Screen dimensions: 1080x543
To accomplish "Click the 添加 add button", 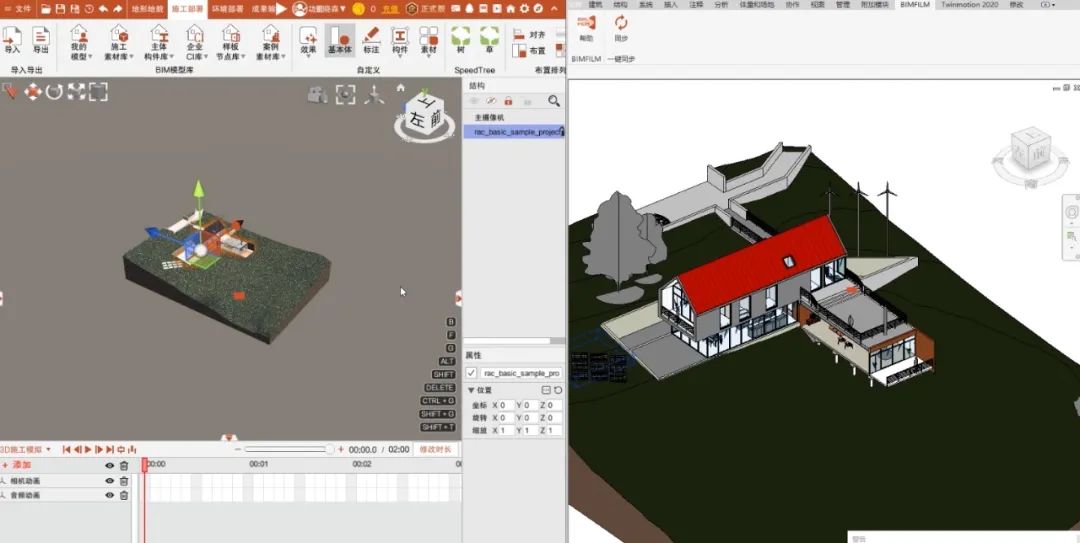I will [x=17, y=465].
